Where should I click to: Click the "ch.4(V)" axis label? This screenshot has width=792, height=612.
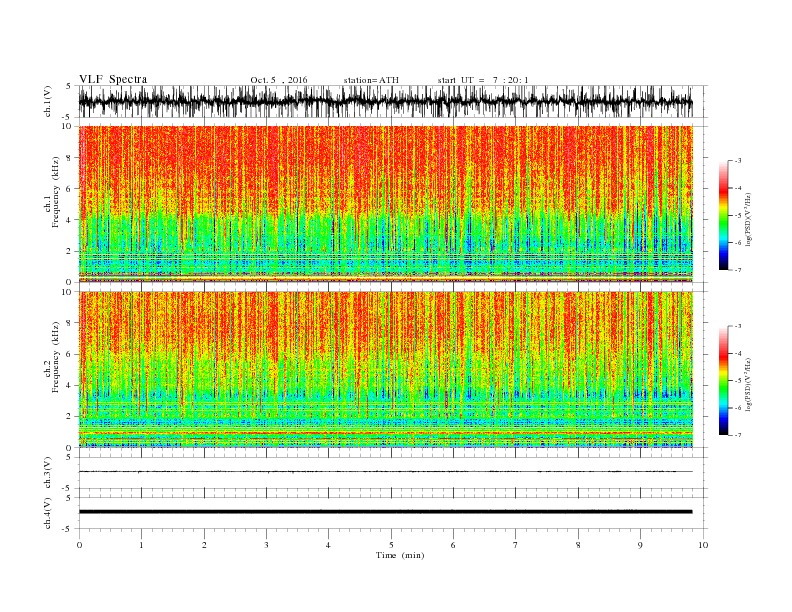point(47,513)
